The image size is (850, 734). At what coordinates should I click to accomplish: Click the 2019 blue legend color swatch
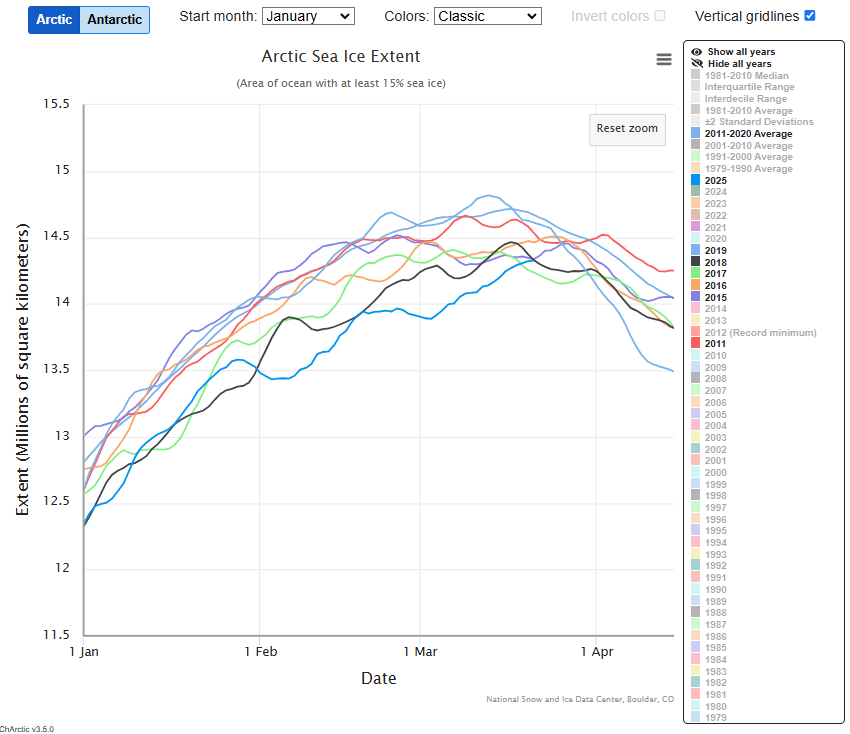(695, 250)
